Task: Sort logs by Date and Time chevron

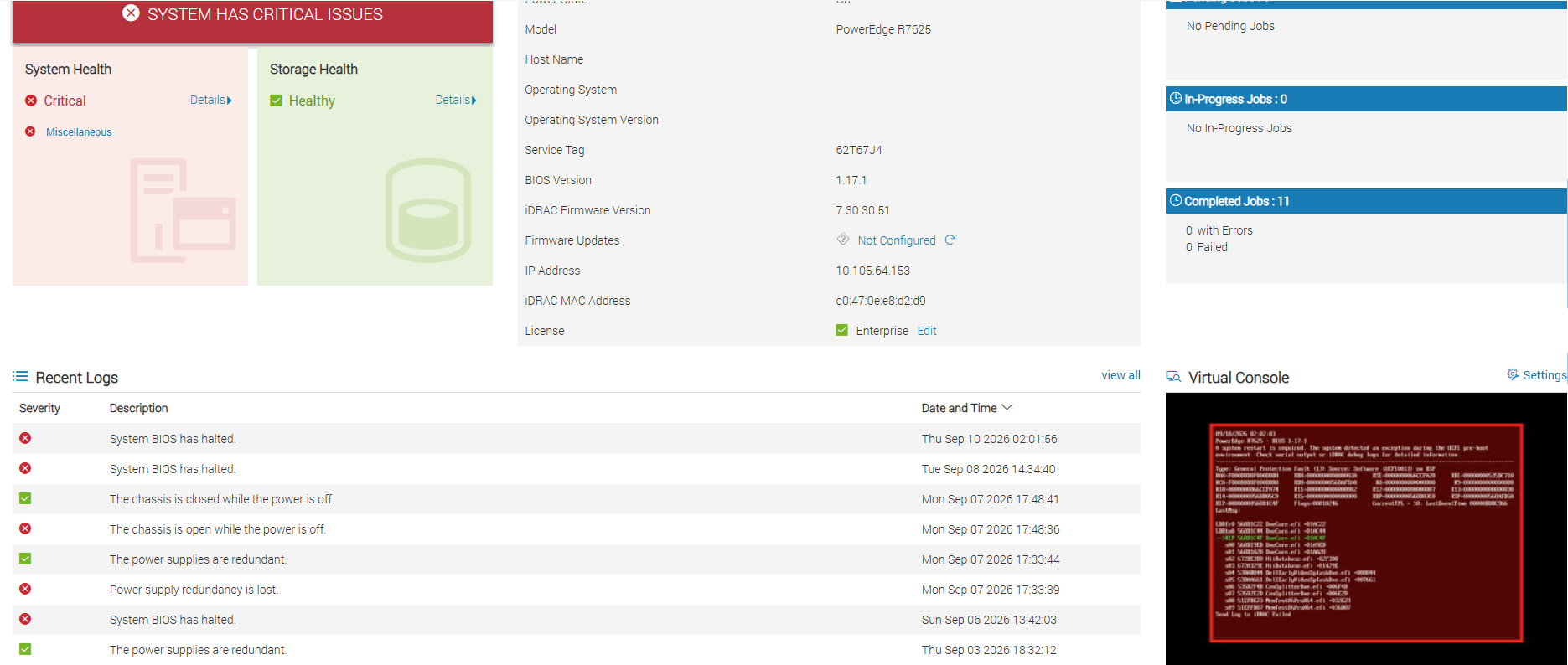Action: coord(1007,407)
